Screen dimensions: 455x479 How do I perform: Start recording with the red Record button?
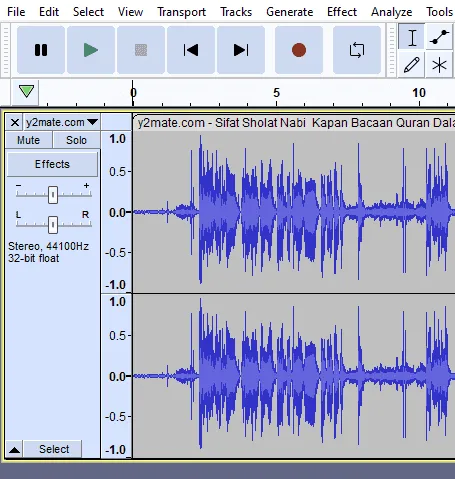(x=299, y=50)
